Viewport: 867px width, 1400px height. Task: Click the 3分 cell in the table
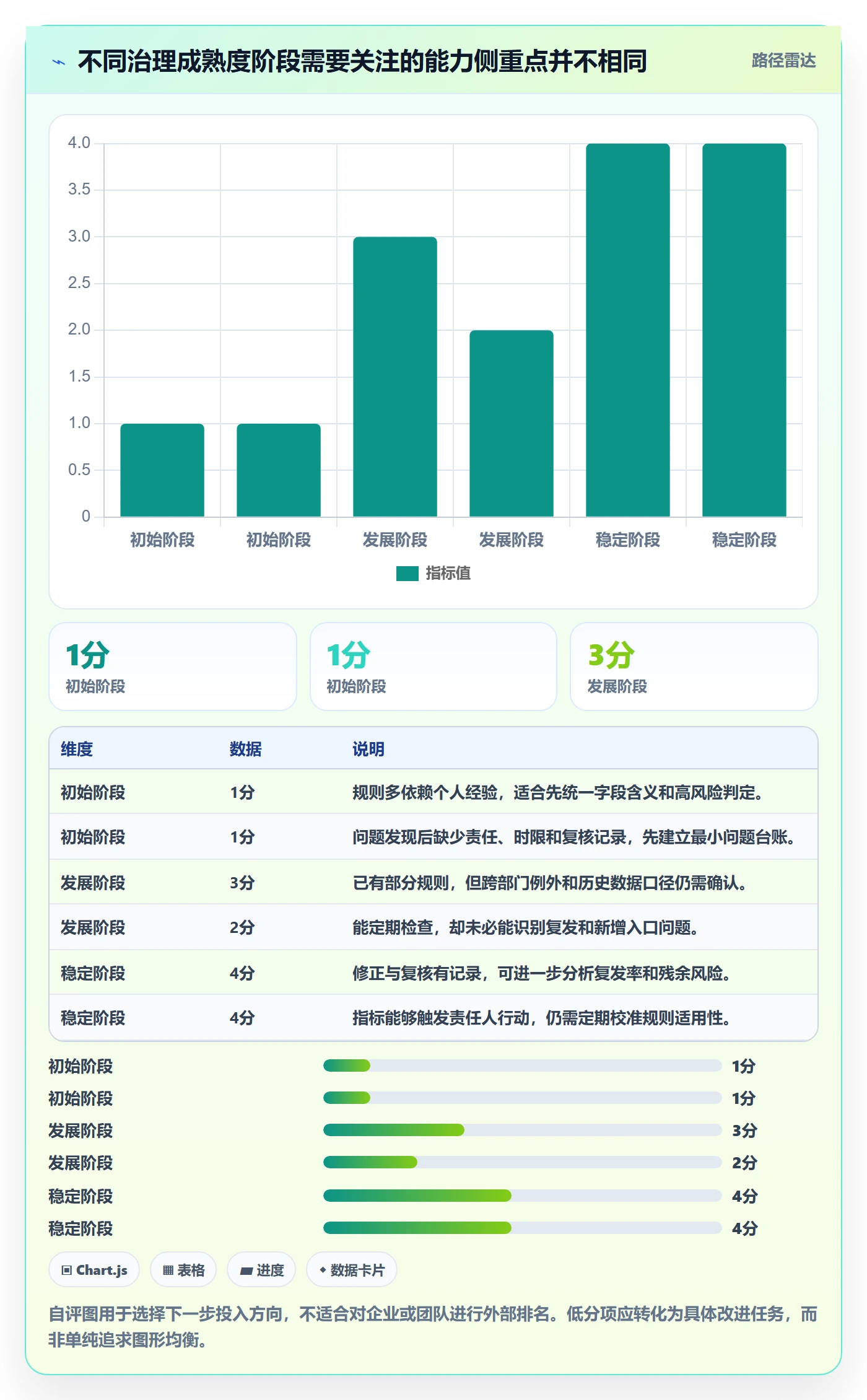click(242, 883)
